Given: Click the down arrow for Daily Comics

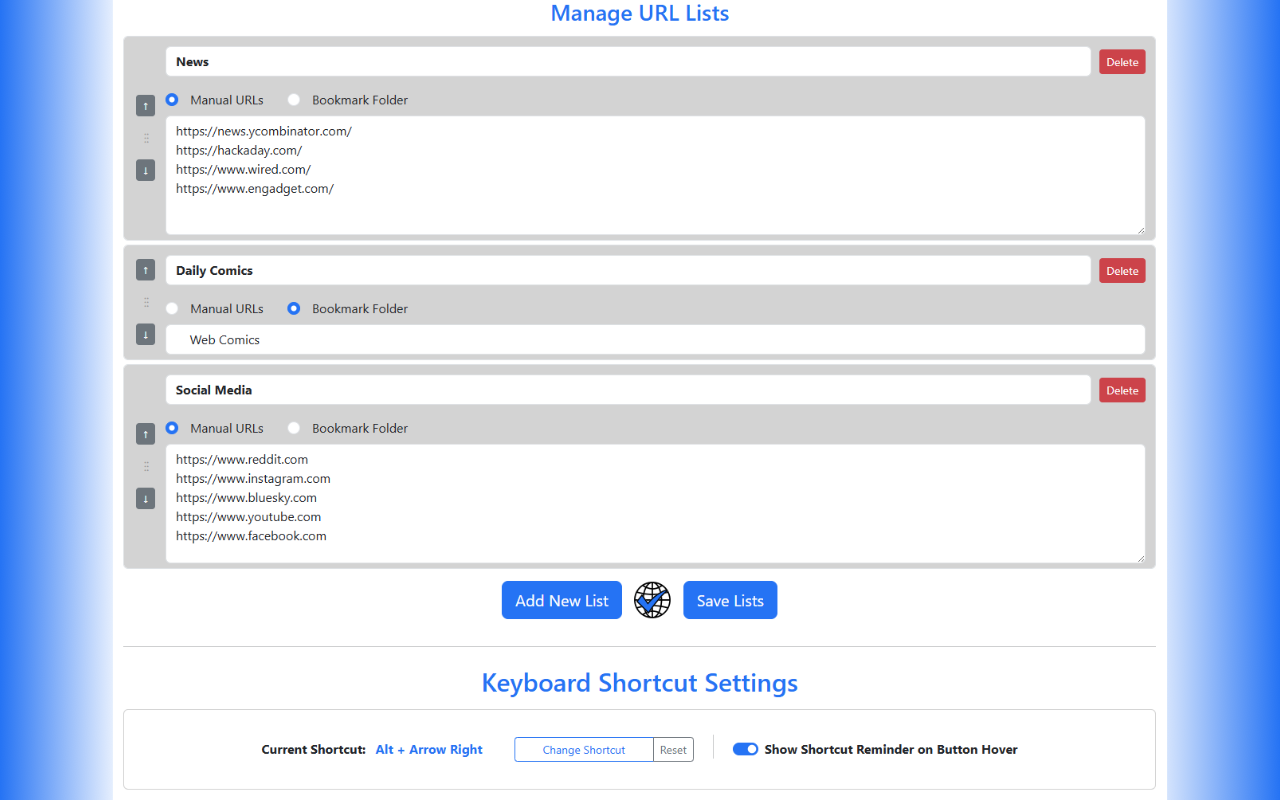Looking at the screenshot, I should 145,334.
